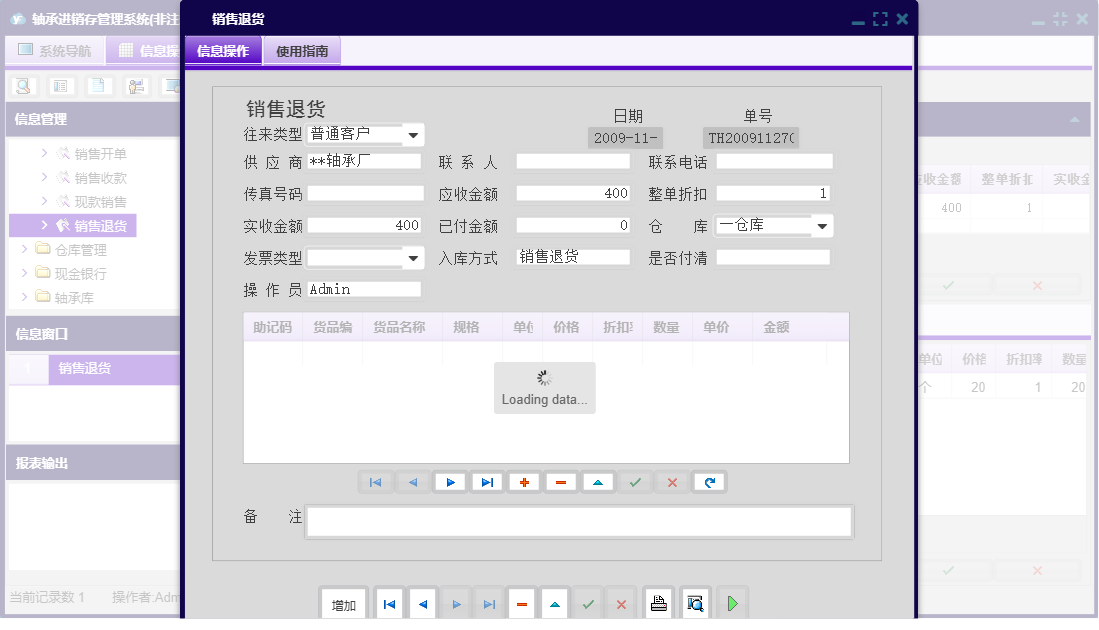Select the 信息操作 tab
This screenshot has height=630, width=1099.
(222, 50)
